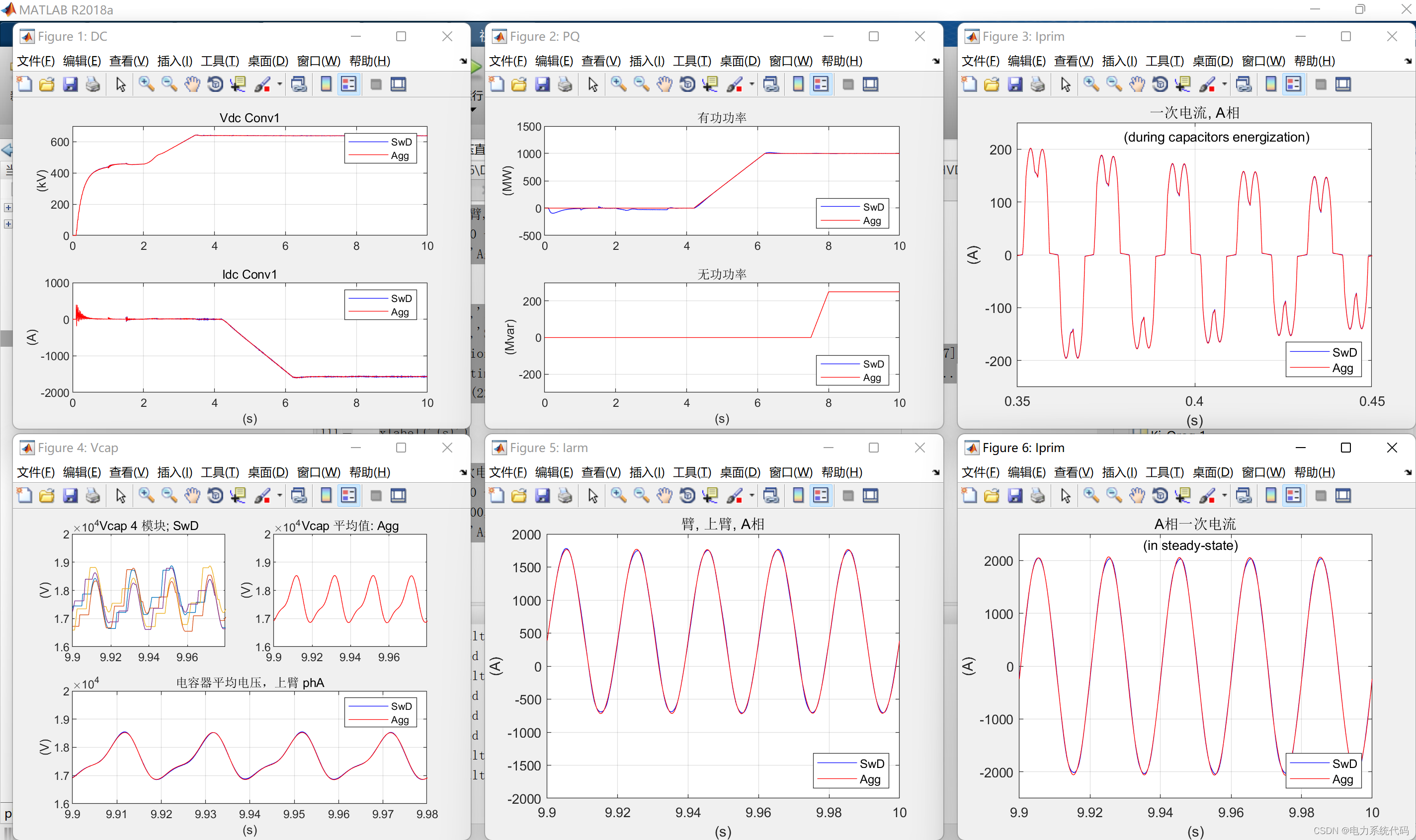Select the Zoom In tool in Figure 1
1416x840 pixels.
(146, 84)
